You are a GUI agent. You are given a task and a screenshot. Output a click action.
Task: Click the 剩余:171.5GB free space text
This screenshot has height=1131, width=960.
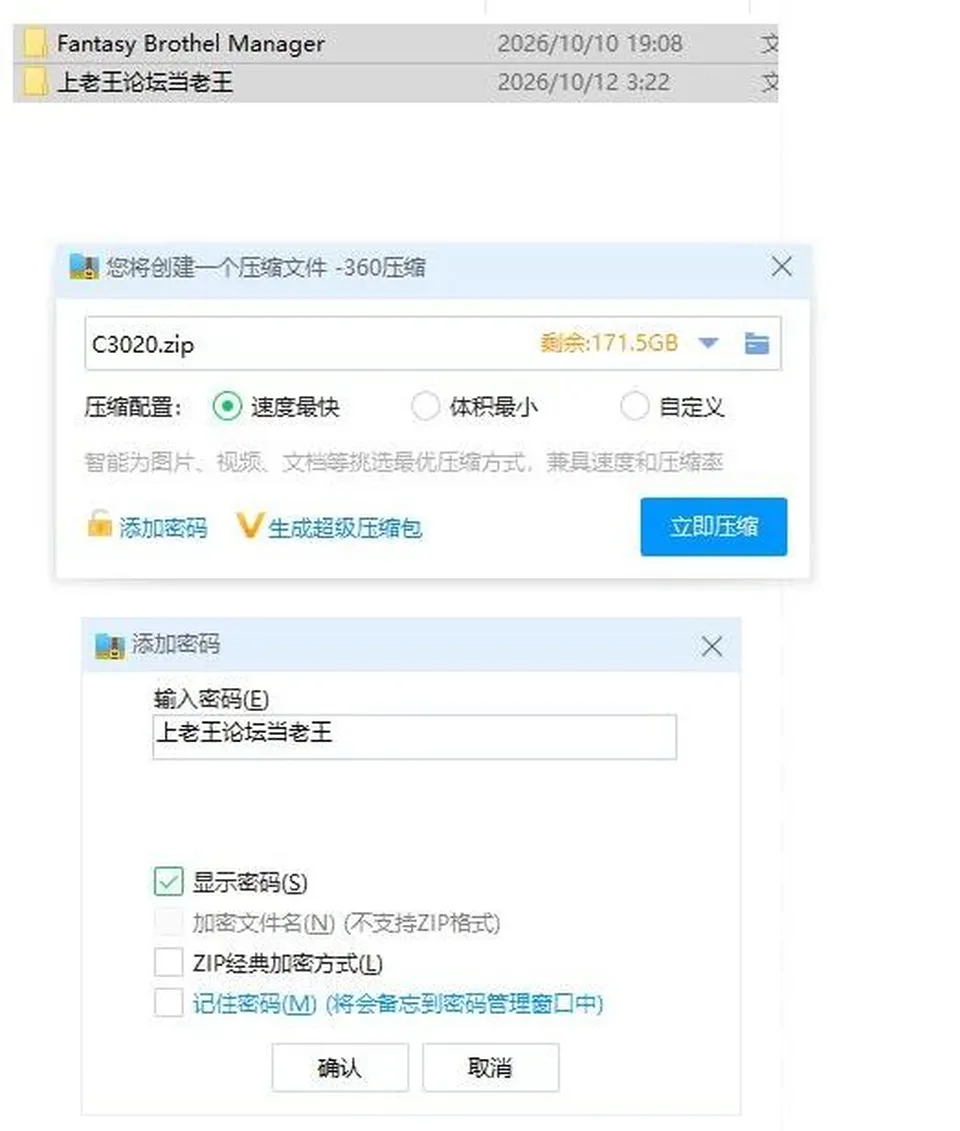[x=609, y=343]
